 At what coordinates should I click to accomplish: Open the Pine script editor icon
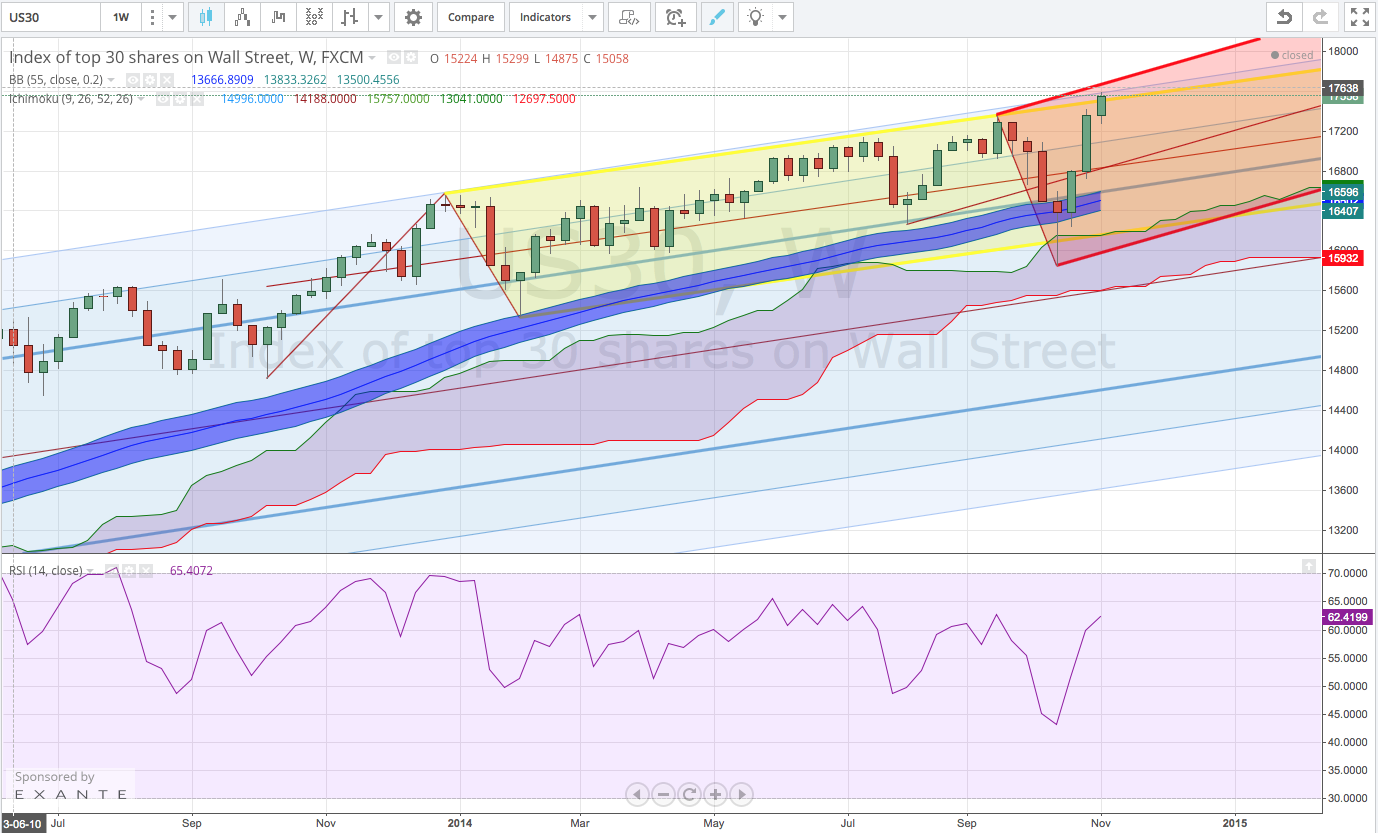tap(628, 17)
